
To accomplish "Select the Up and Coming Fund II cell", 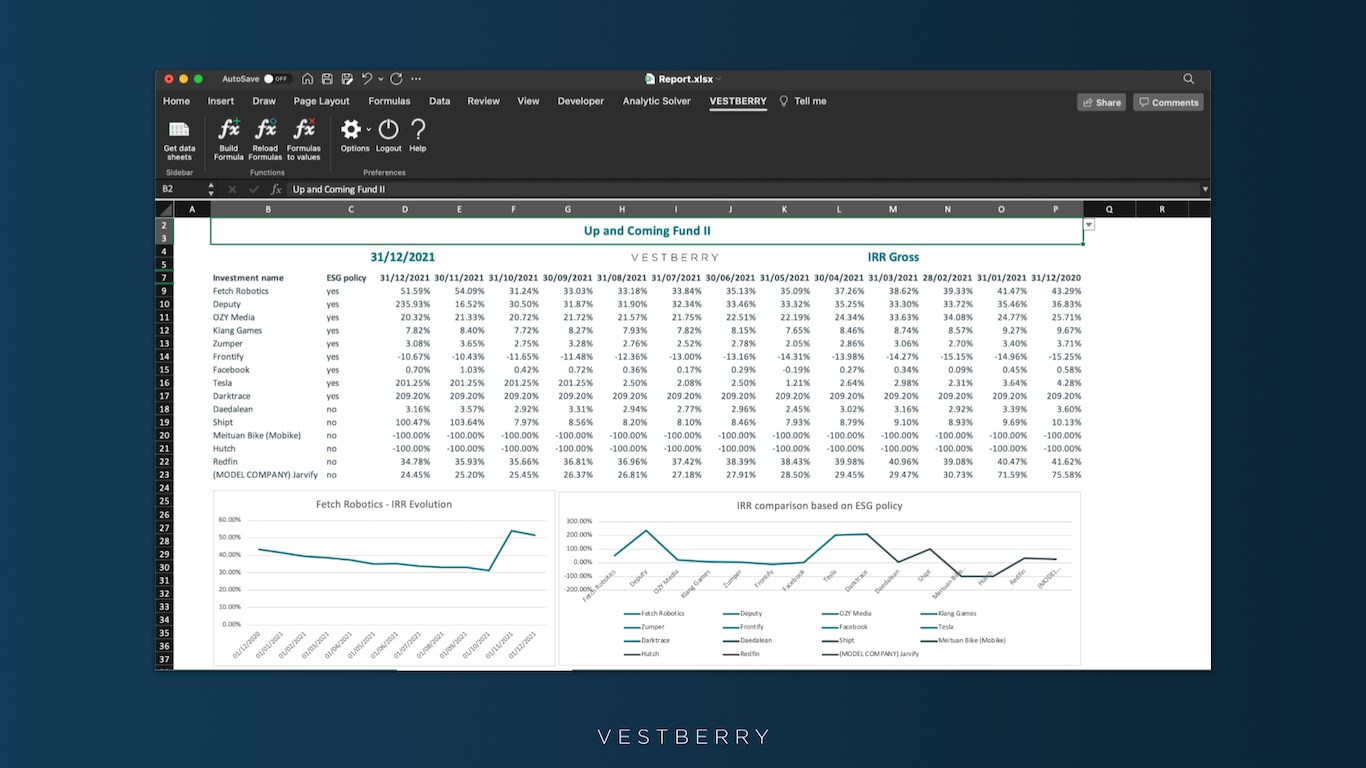I will click(647, 231).
